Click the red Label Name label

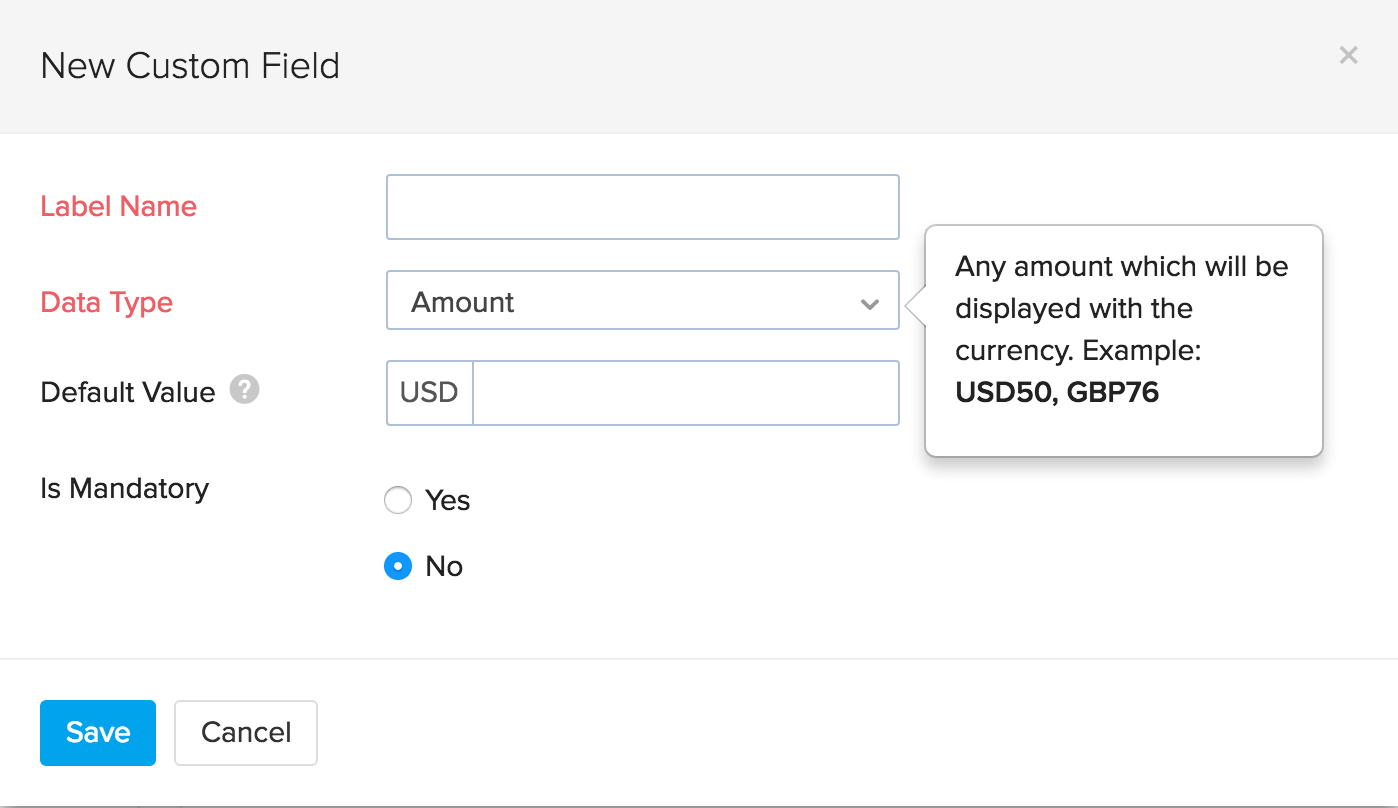tap(118, 206)
